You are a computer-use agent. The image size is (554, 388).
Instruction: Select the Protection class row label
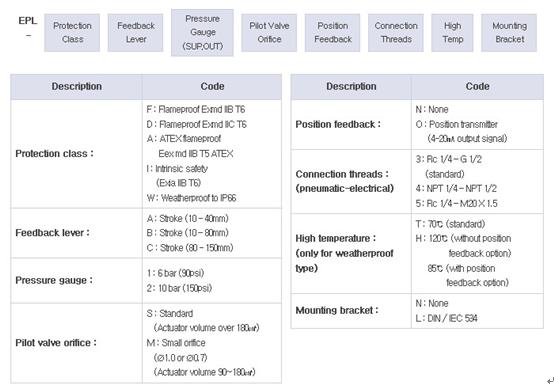[54, 154]
